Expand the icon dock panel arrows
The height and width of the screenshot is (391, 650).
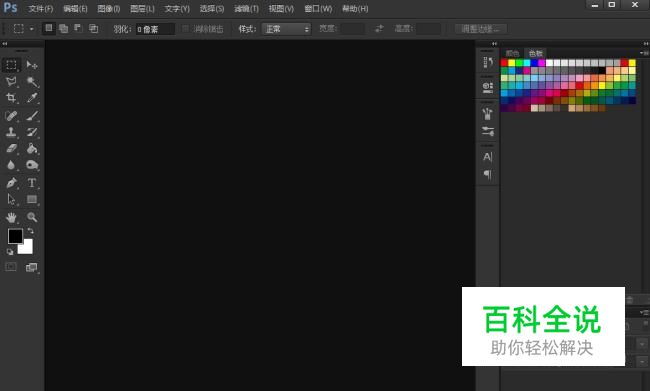click(494, 44)
